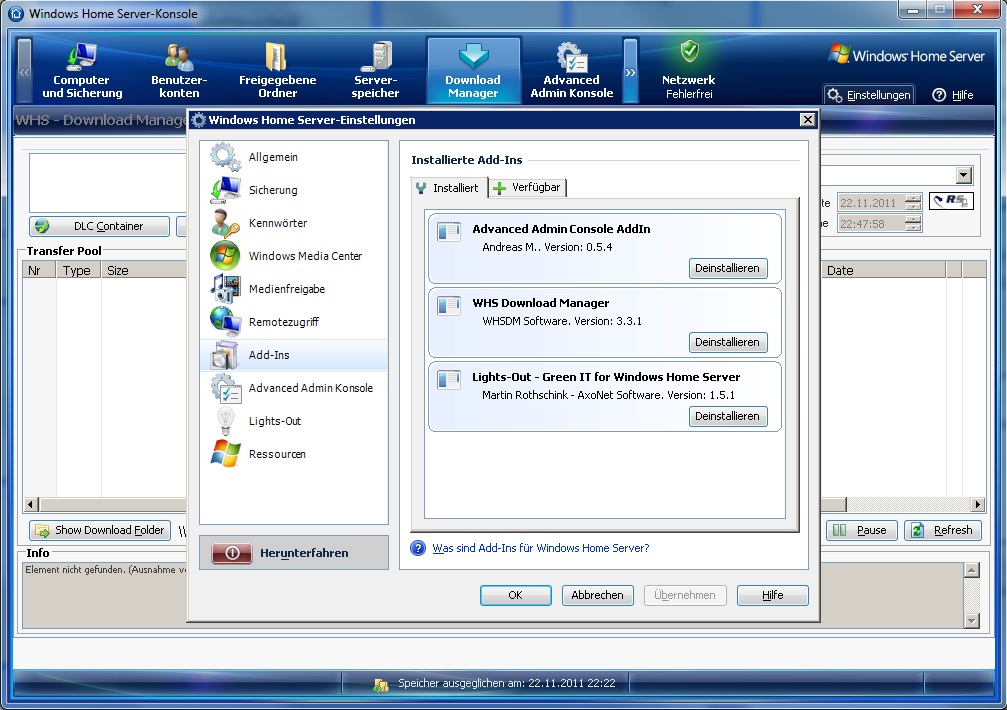The image size is (1007, 710).
Task: Open Hilfe in console header
Action: 953,95
